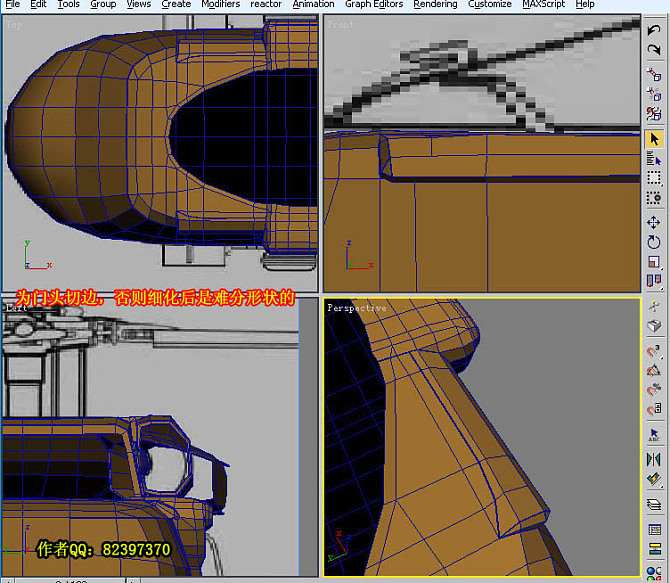
Task: Open the File menu
Action: click(x=13, y=4)
